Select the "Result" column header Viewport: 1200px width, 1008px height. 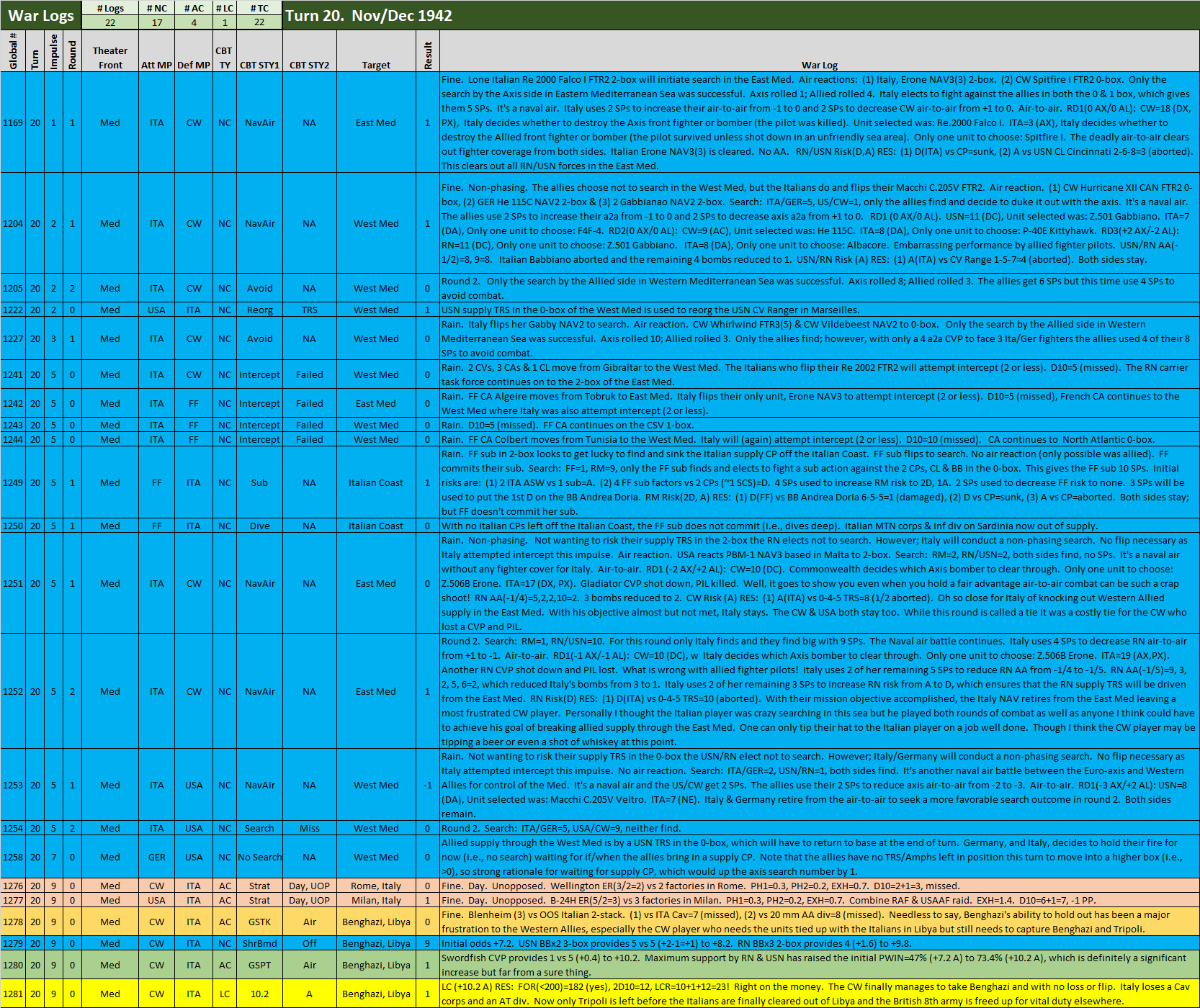coord(428,51)
